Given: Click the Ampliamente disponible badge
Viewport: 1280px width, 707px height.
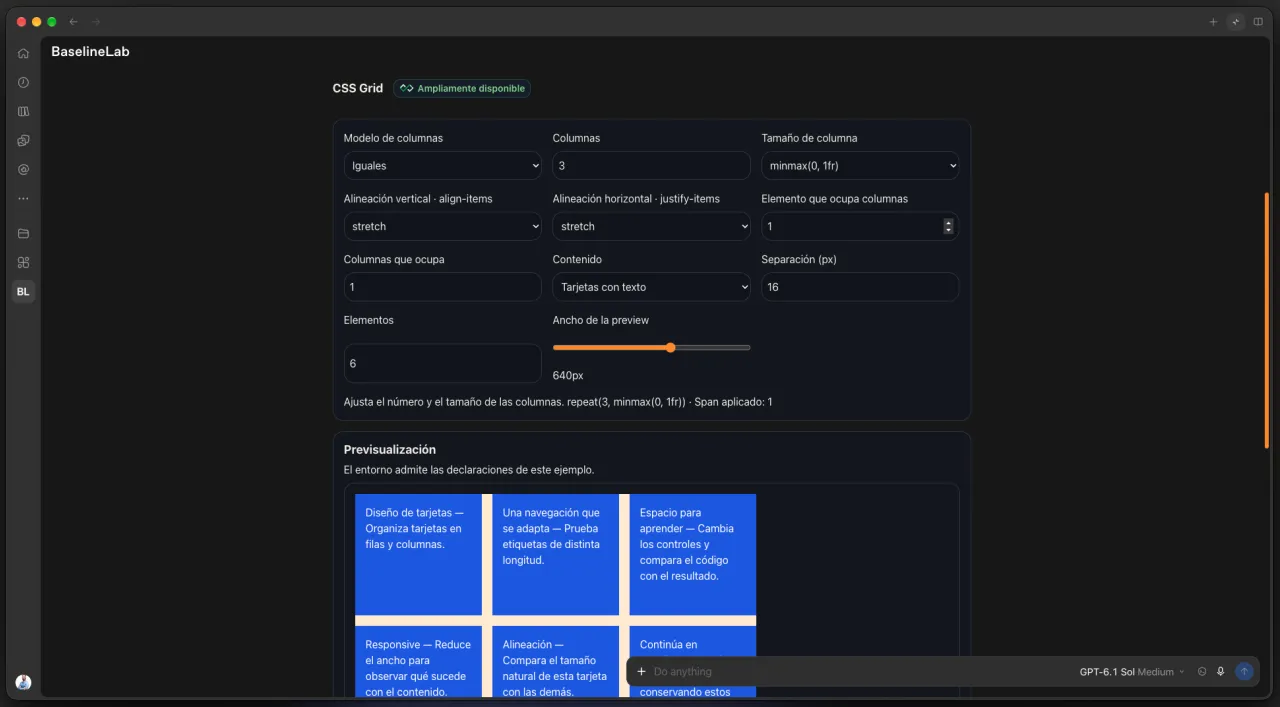Looking at the screenshot, I should [462, 88].
